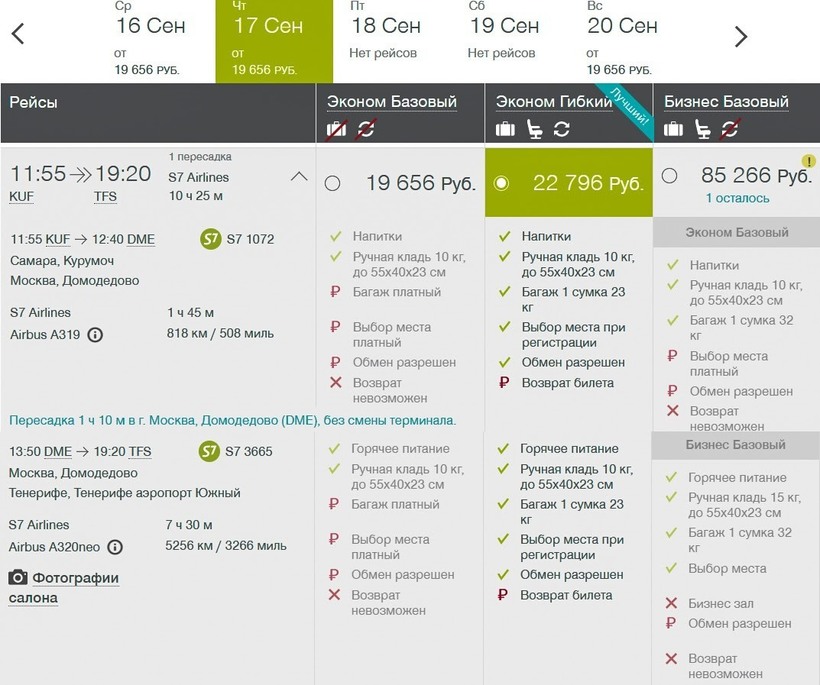Select the Эконом Базовый fare for 19 656 руб
Image resolution: width=820 pixels, height=685 pixels.
[332, 183]
